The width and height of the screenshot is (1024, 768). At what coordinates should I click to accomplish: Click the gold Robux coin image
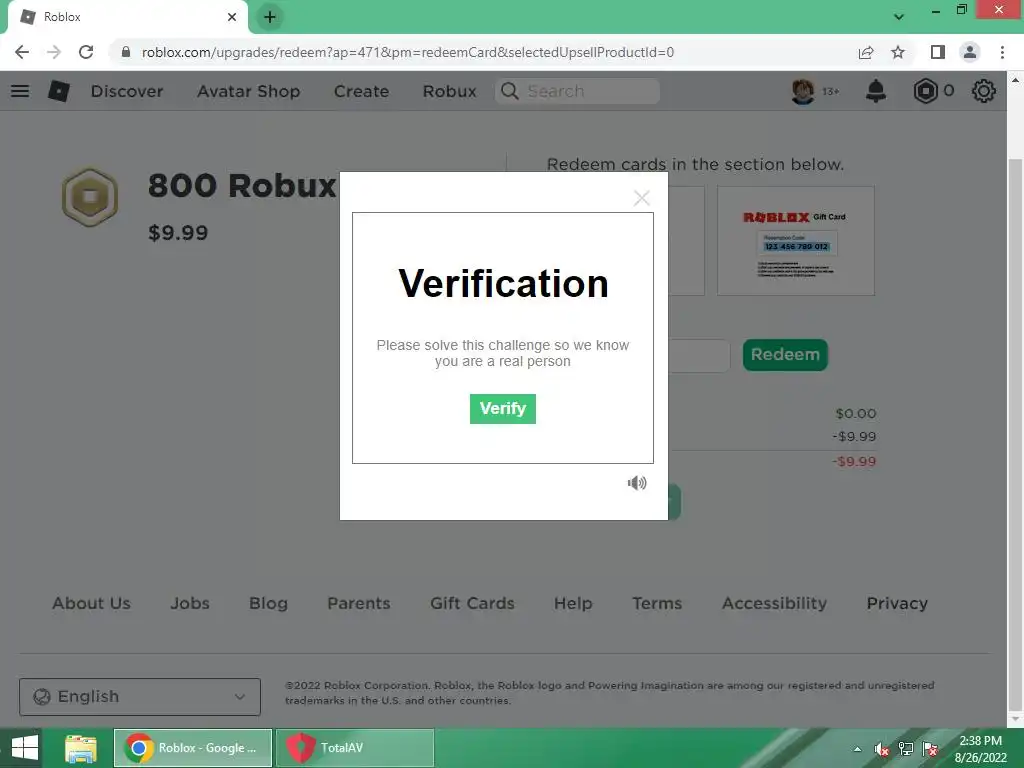(x=90, y=197)
